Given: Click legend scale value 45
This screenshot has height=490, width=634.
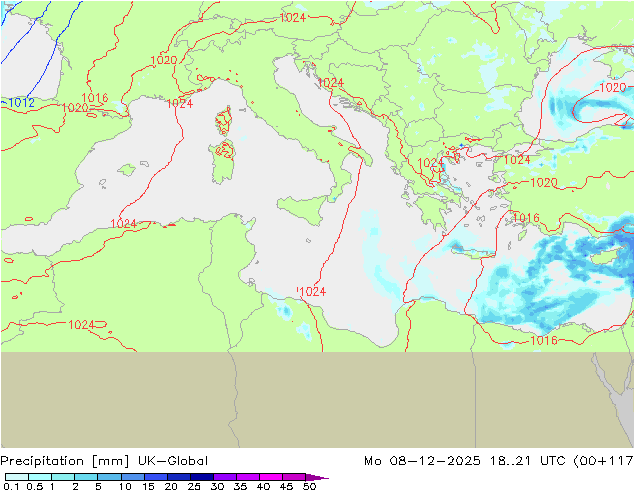Looking at the screenshot, I should [286, 486].
